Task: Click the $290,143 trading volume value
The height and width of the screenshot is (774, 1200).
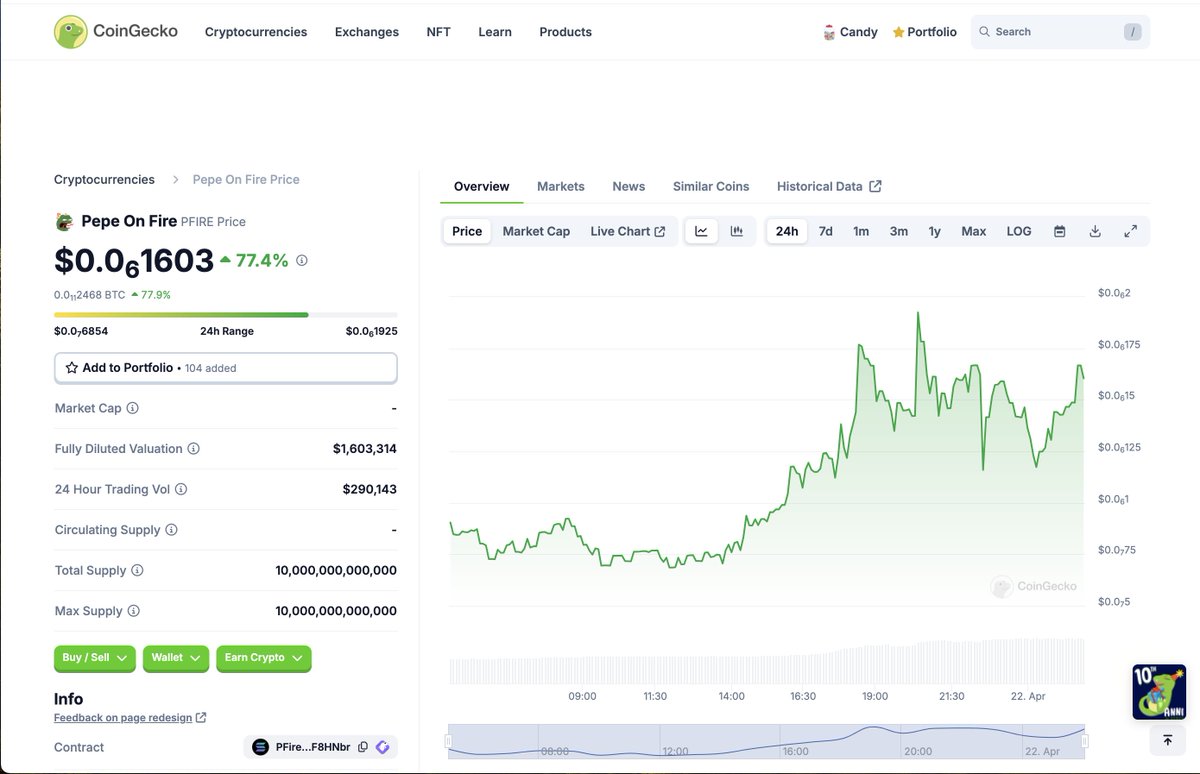Action: tap(370, 489)
